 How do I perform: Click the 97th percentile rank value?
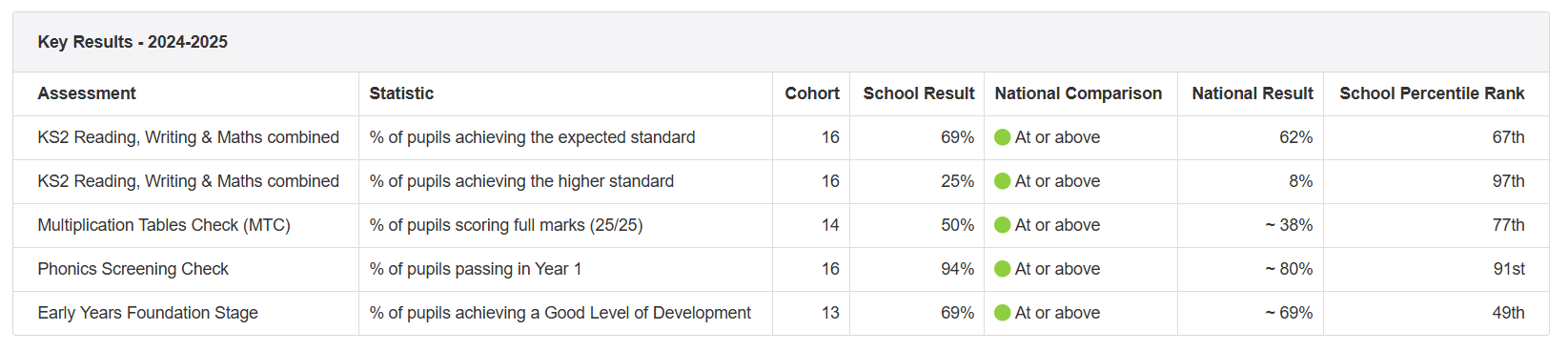click(1508, 181)
